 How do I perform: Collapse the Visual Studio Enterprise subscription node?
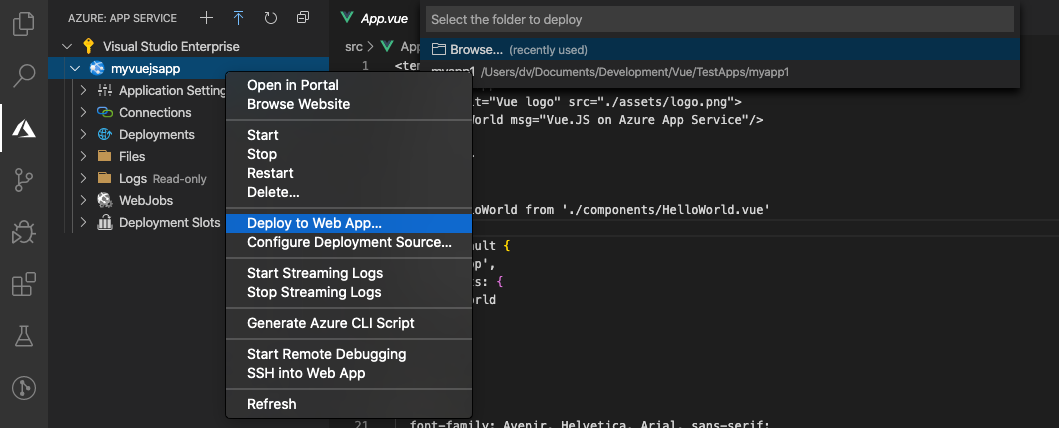point(66,47)
